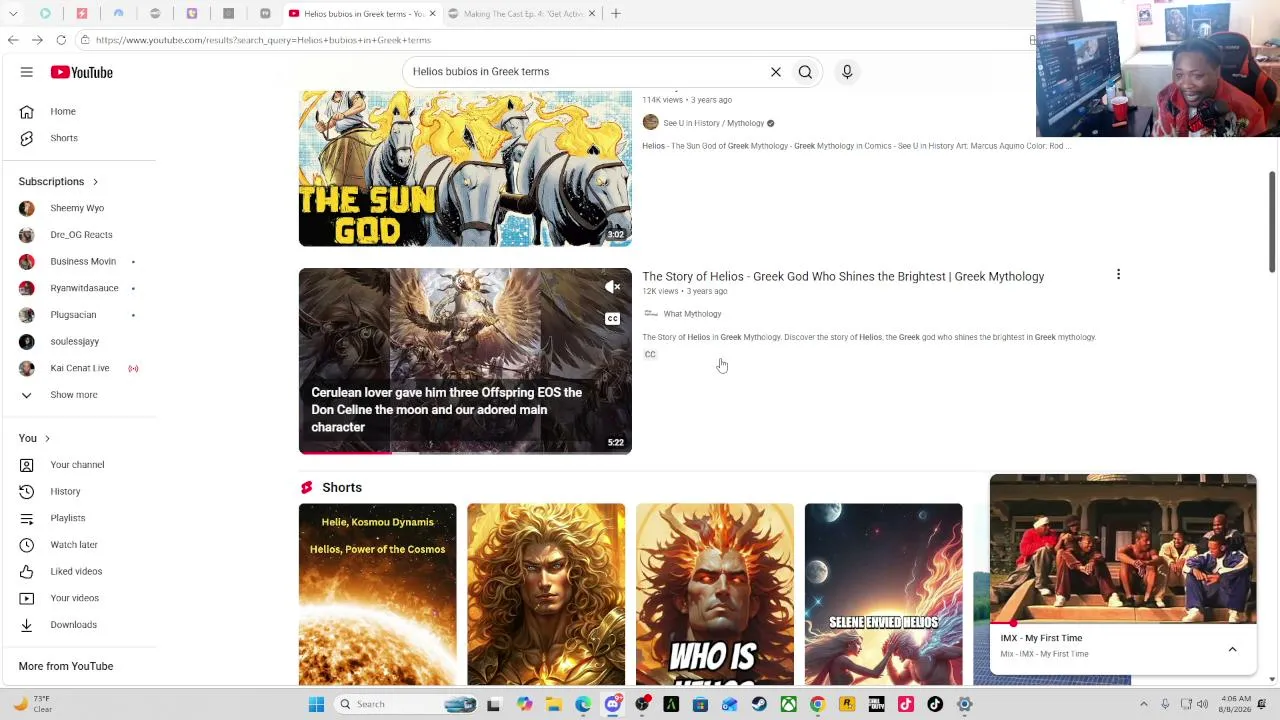Close the Helios bubios YouTube tab
The height and width of the screenshot is (720, 1280).
point(432,14)
